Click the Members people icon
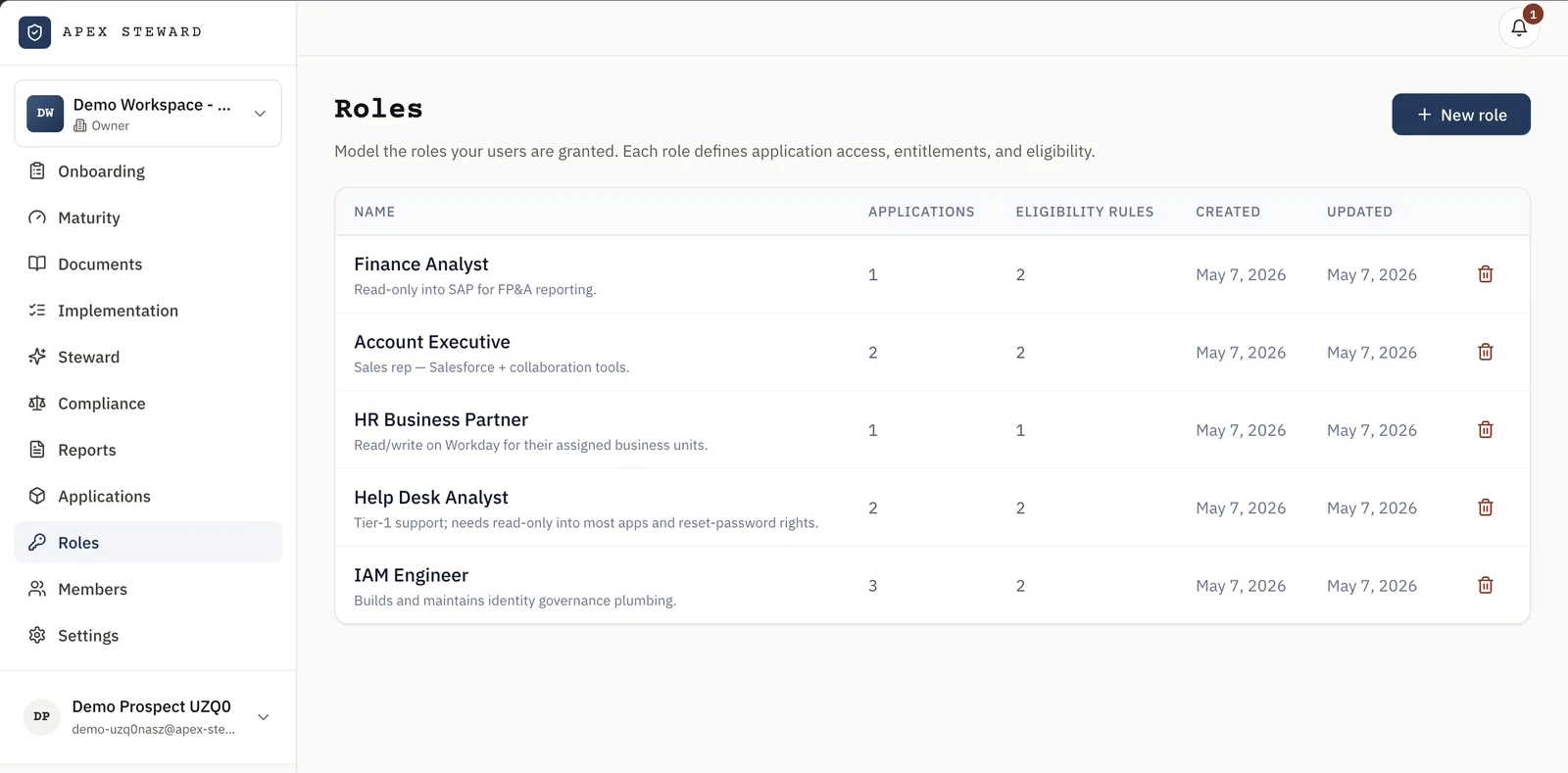Image resolution: width=1568 pixels, height=773 pixels. tap(37, 589)
